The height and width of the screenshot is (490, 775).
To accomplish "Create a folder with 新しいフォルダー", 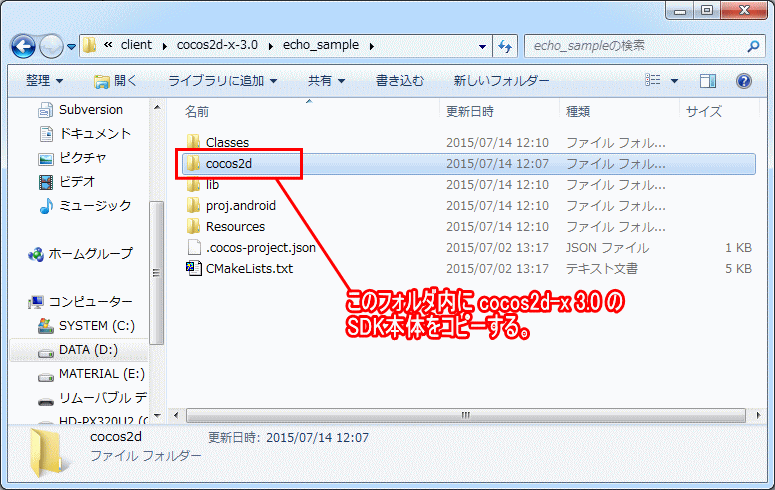I will pos(501,81).
